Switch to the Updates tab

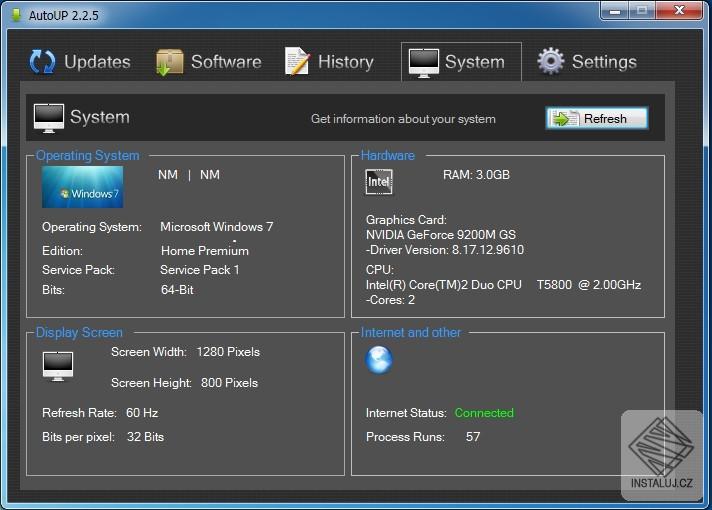96,62
